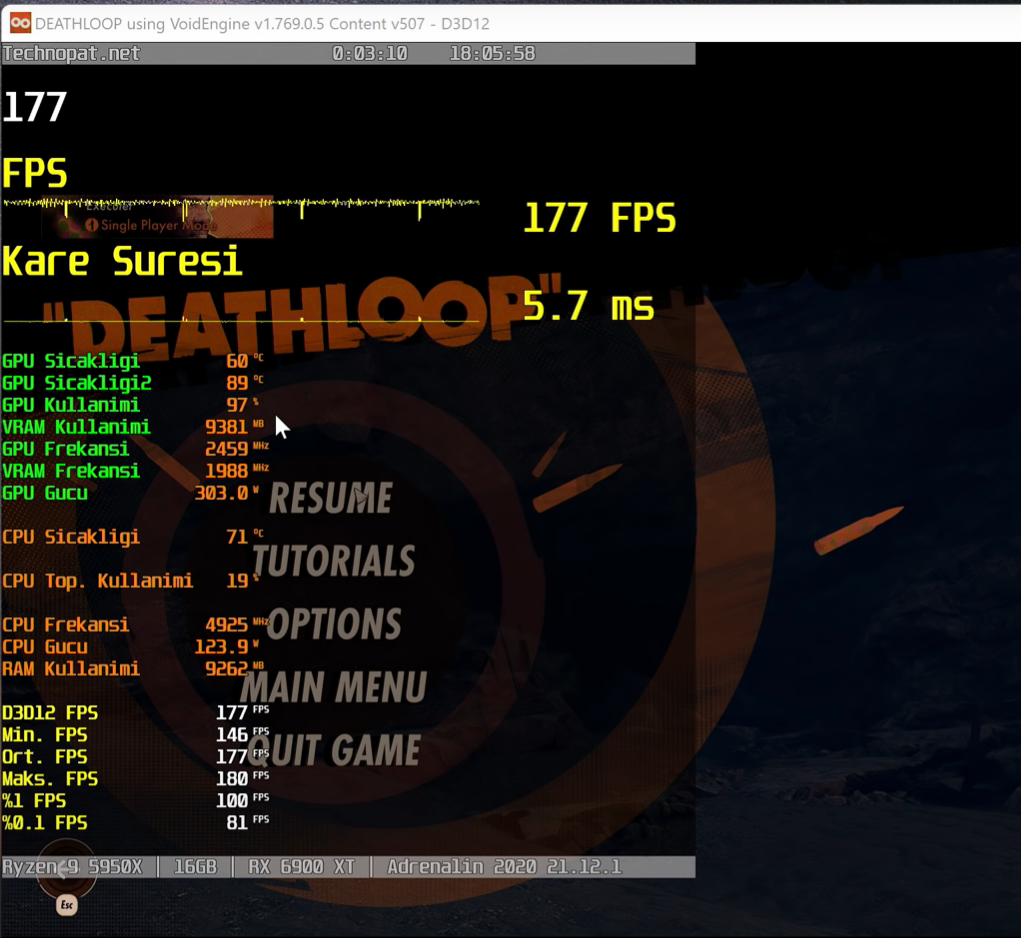This screenshot has width=1021, height=938.
Task: Open TUTORIALS from the pause menu
Action: click(334, 561)
